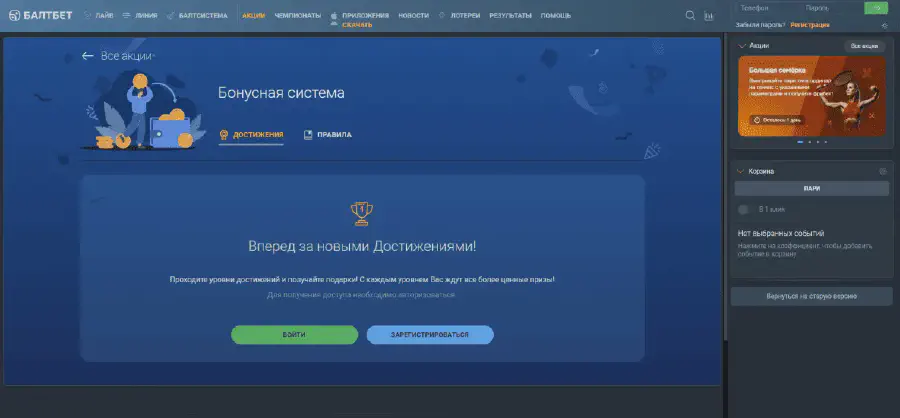Collapse the Корзина panel
The image size is (900, 418).
click(742, 171)
